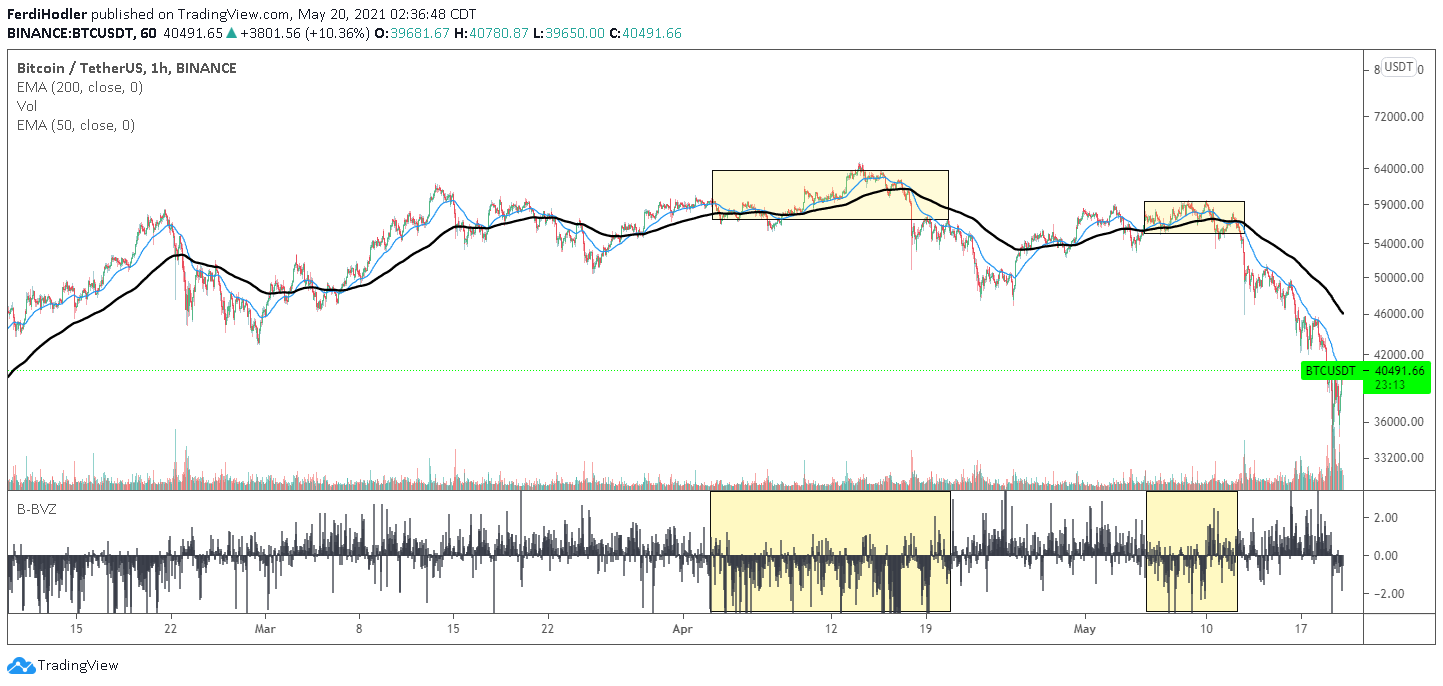Click the FerdiHodler author name
1443x686 pixels.
(x=46, y=15)
